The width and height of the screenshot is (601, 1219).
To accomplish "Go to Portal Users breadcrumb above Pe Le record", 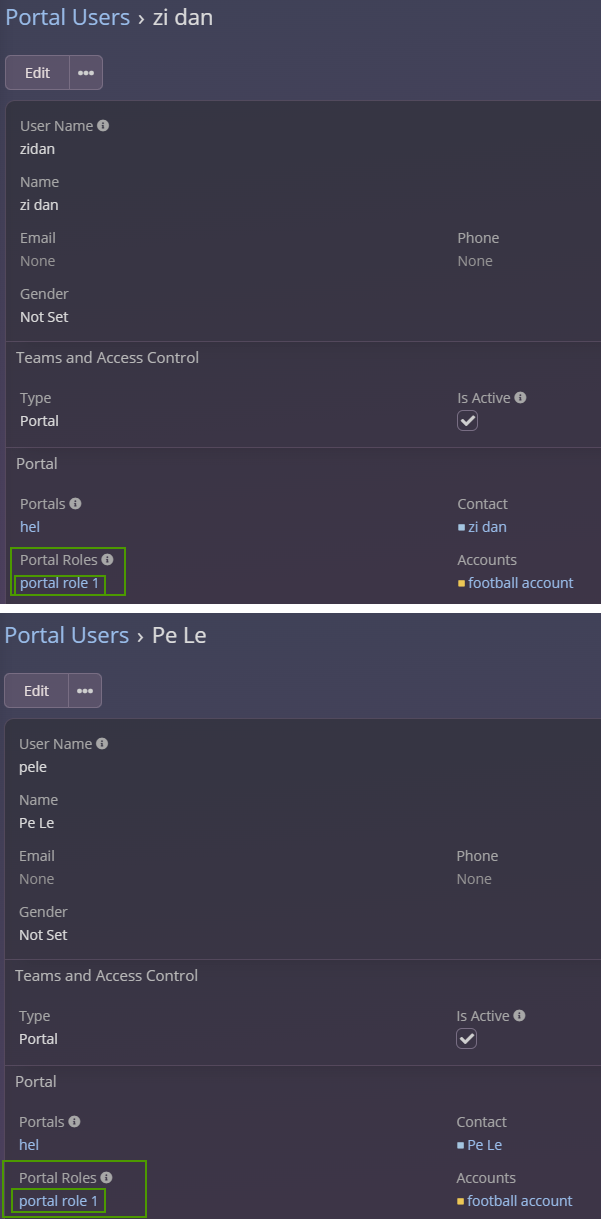I will (x=67, y=635).
